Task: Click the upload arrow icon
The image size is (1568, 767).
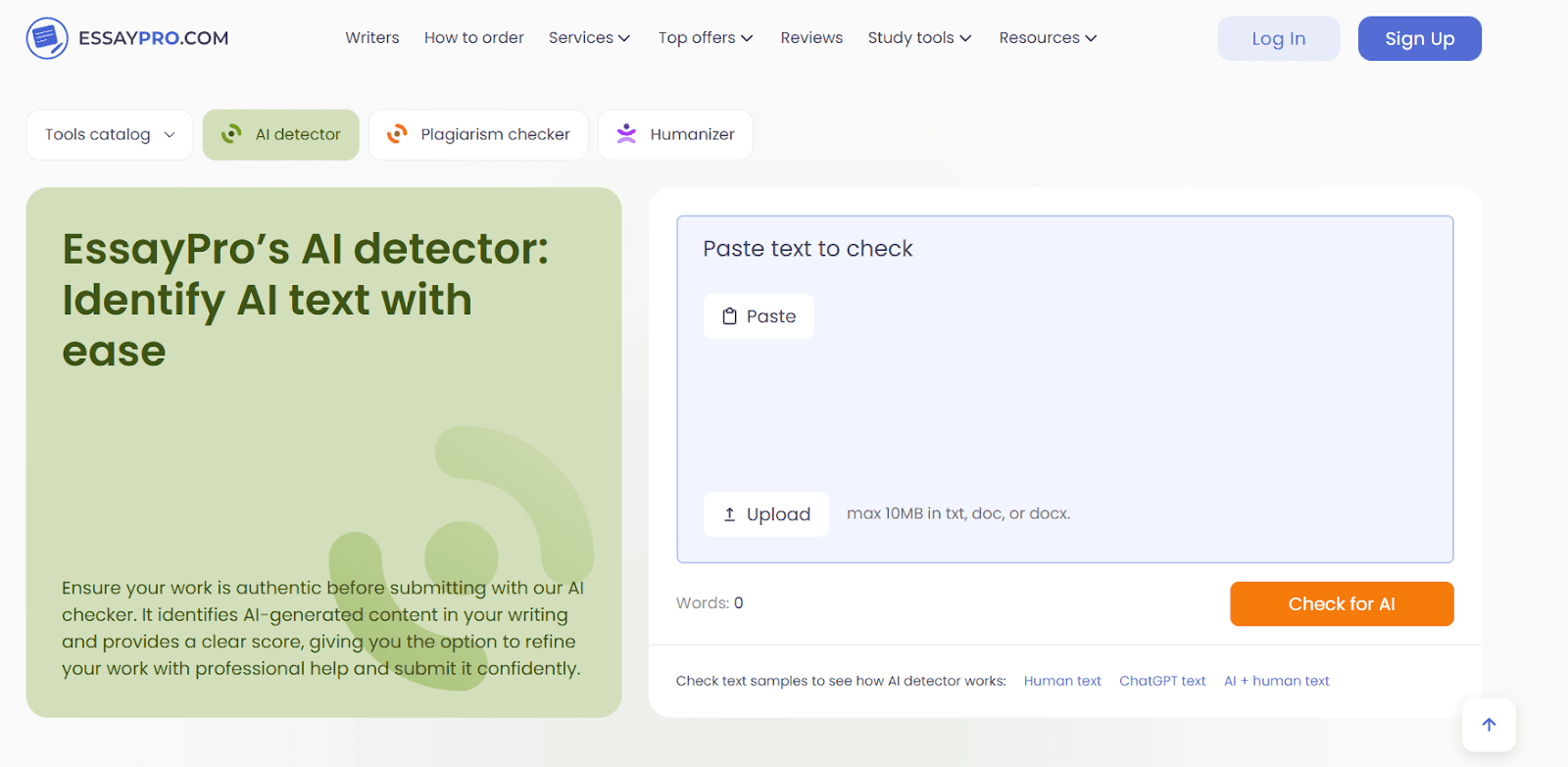Action: click(729, 514)
